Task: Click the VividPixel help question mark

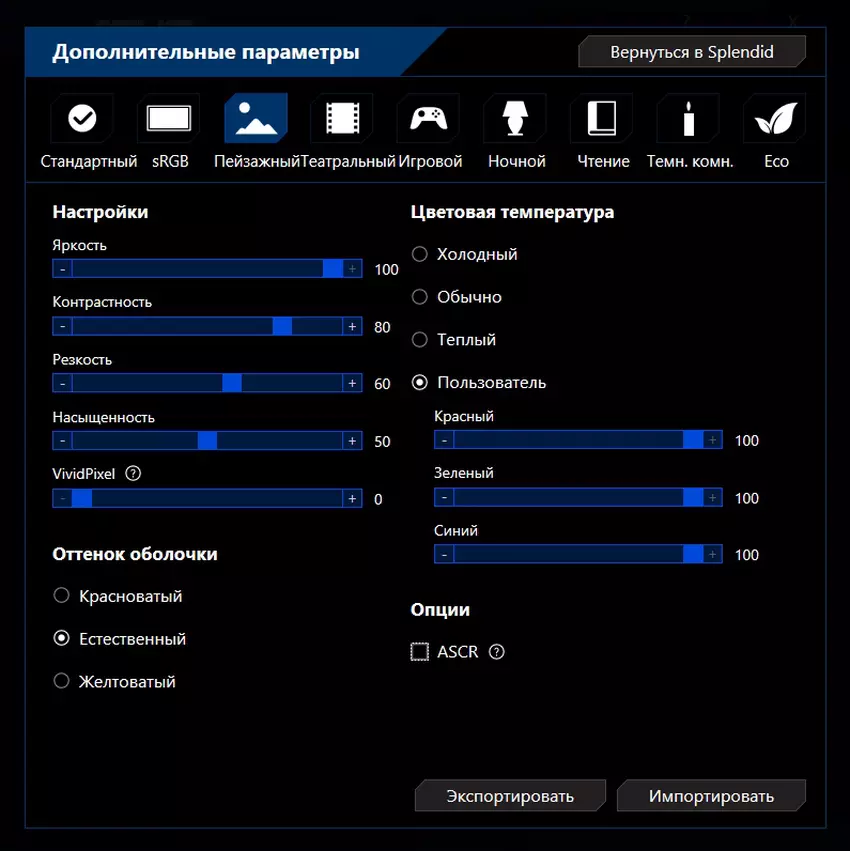Action: pos(134,474)
